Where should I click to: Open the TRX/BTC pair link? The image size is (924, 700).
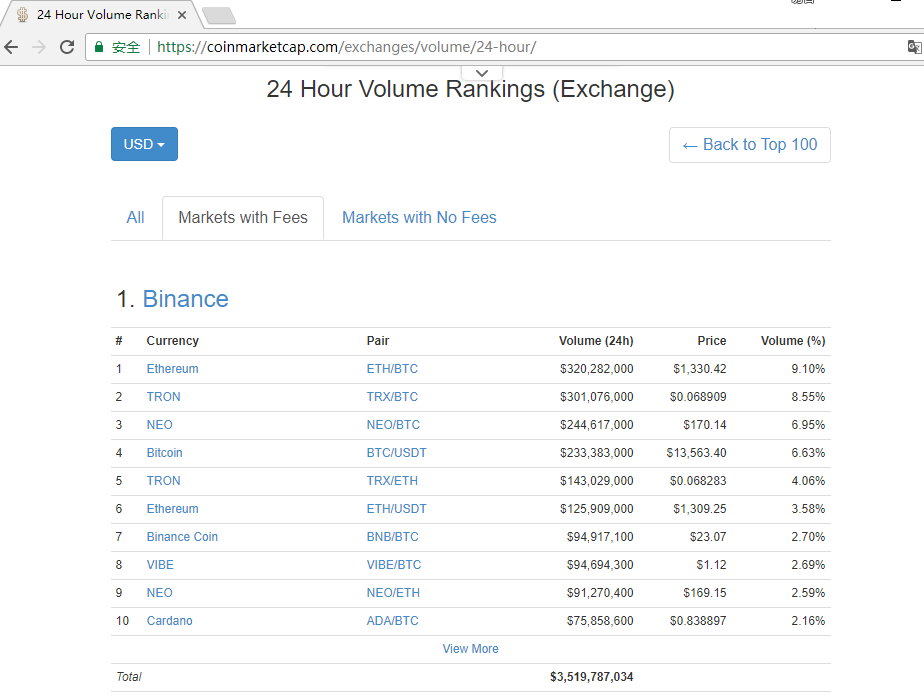[x=392, y=397]
